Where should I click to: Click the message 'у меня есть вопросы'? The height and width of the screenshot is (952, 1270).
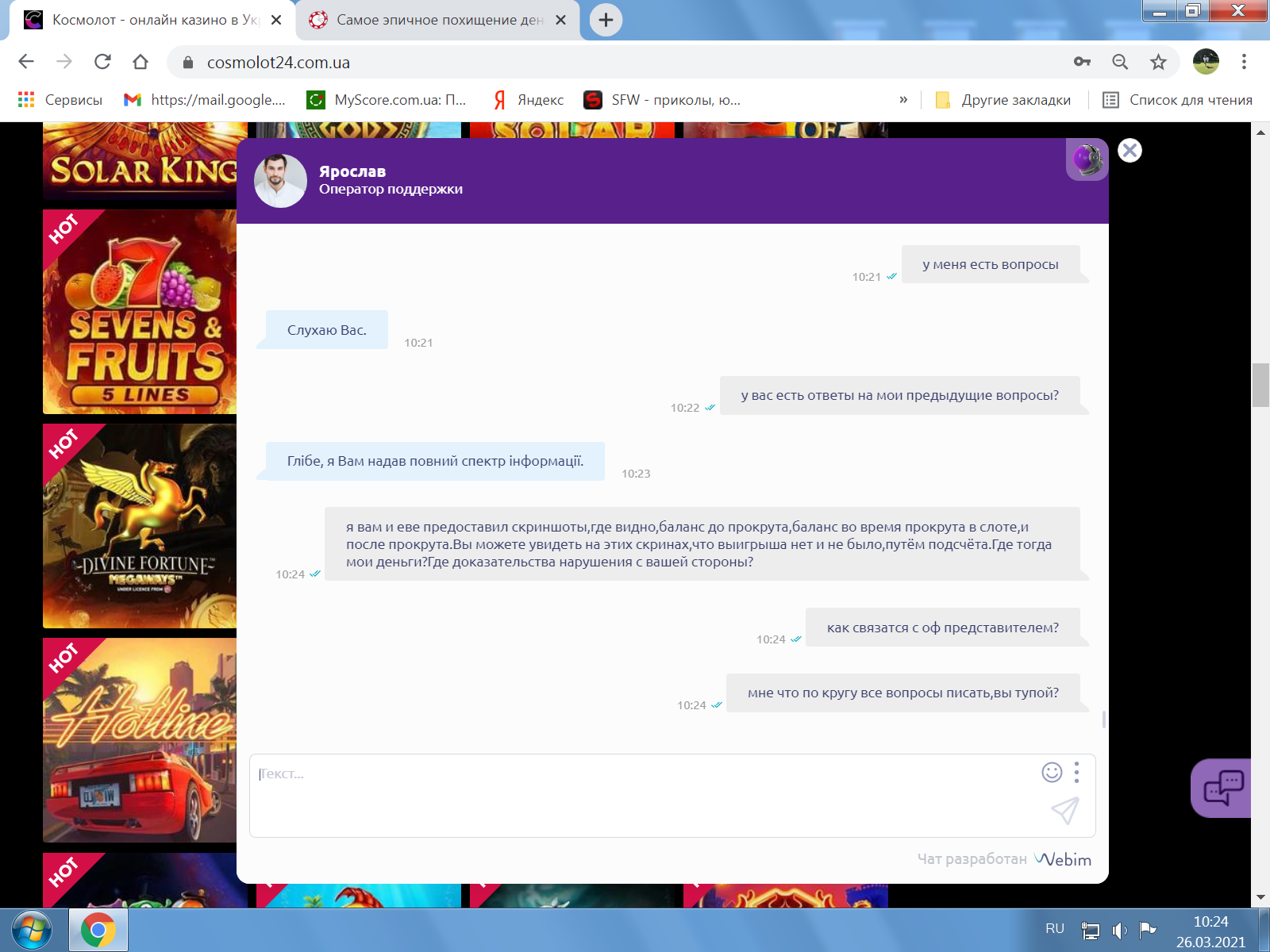click(x=991, y=264)
